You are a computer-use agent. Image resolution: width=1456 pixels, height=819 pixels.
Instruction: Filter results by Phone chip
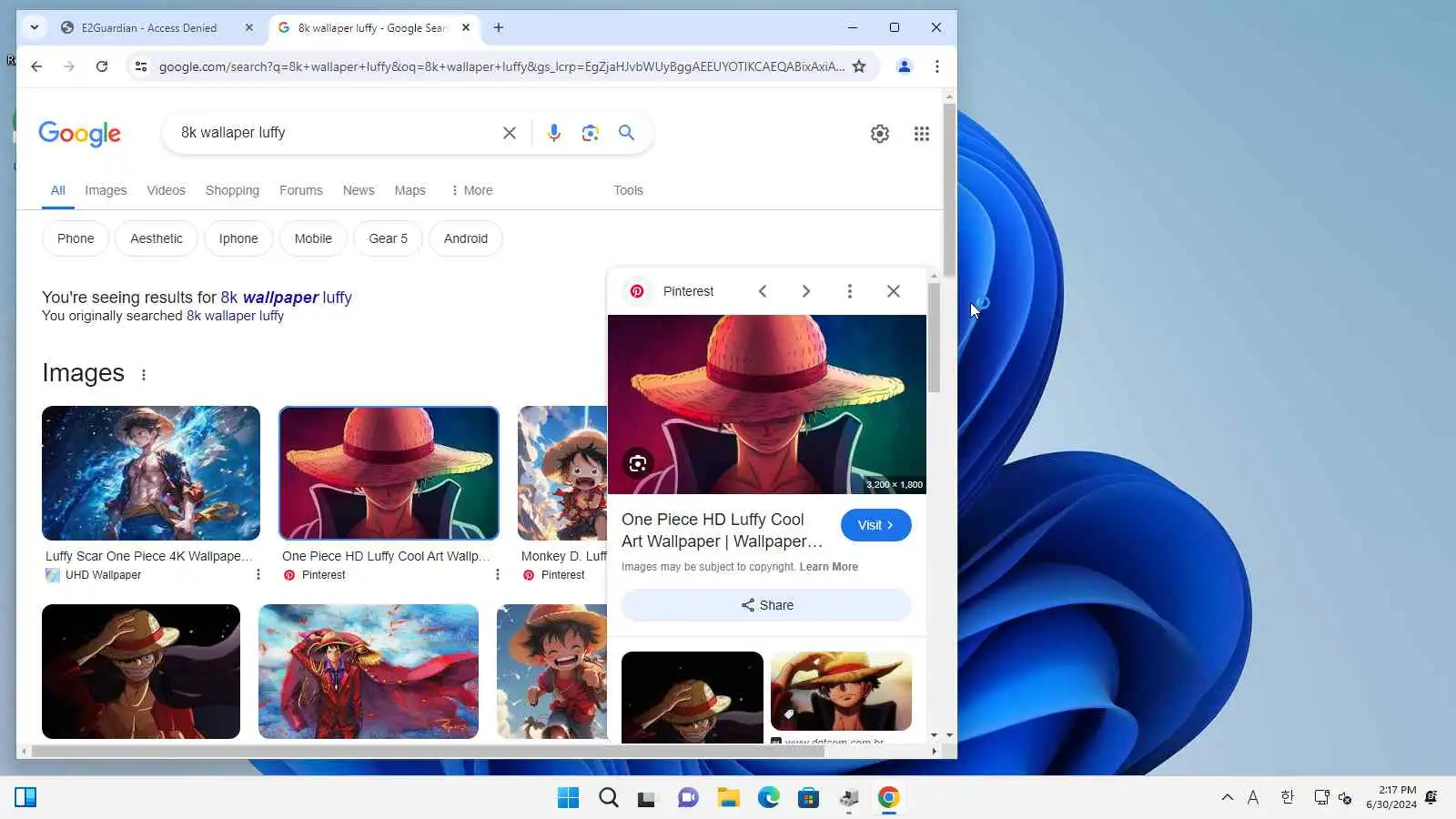tap(76, 238)
